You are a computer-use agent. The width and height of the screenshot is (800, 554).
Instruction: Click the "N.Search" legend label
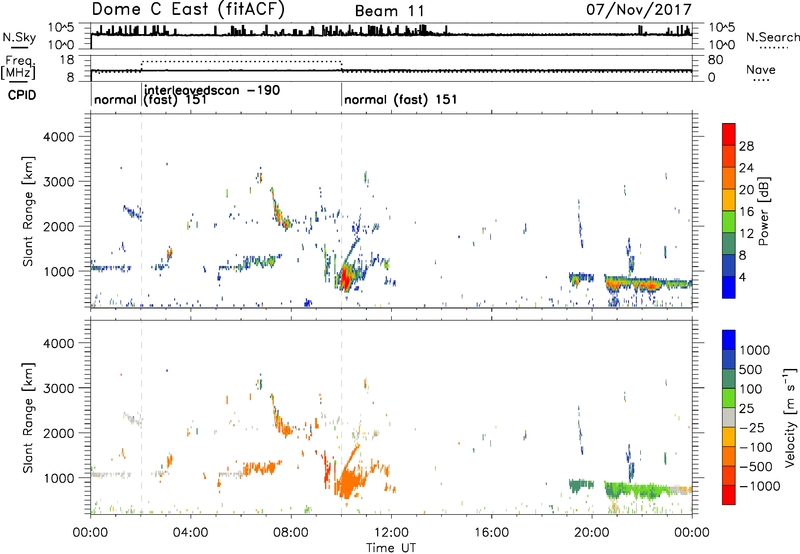[772, 37]
